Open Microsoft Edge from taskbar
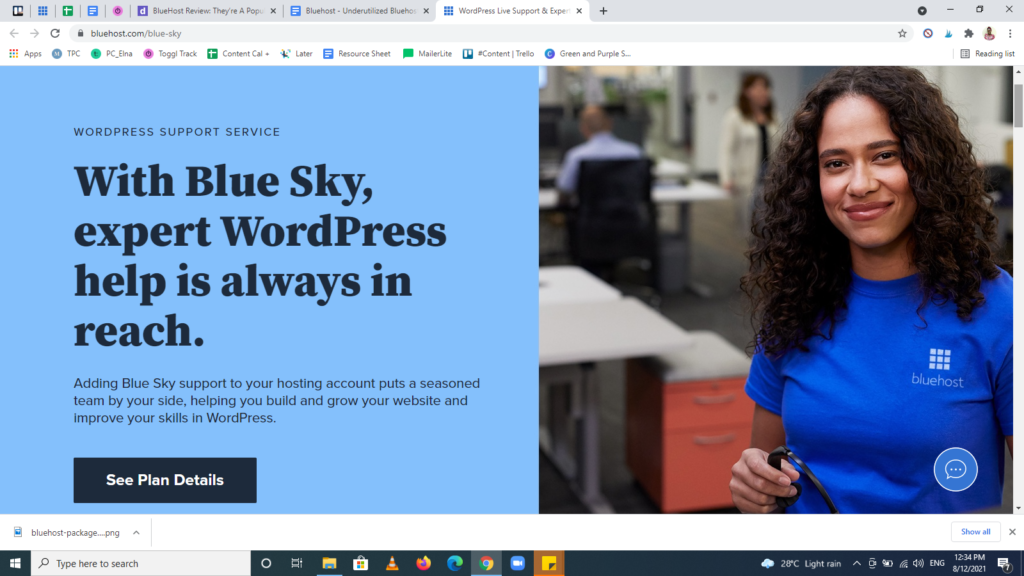This screenshot has height=576, width=1024. (x=455, y=563)
